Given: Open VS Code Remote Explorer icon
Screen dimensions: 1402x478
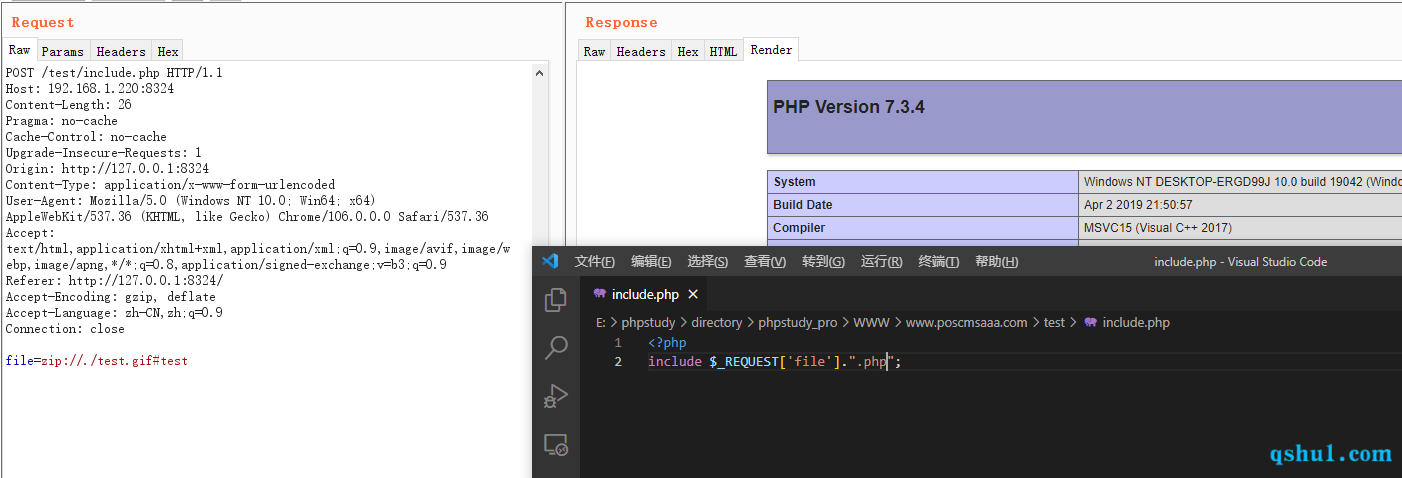Looking at the screenshot, I should [x=556, y=445].
